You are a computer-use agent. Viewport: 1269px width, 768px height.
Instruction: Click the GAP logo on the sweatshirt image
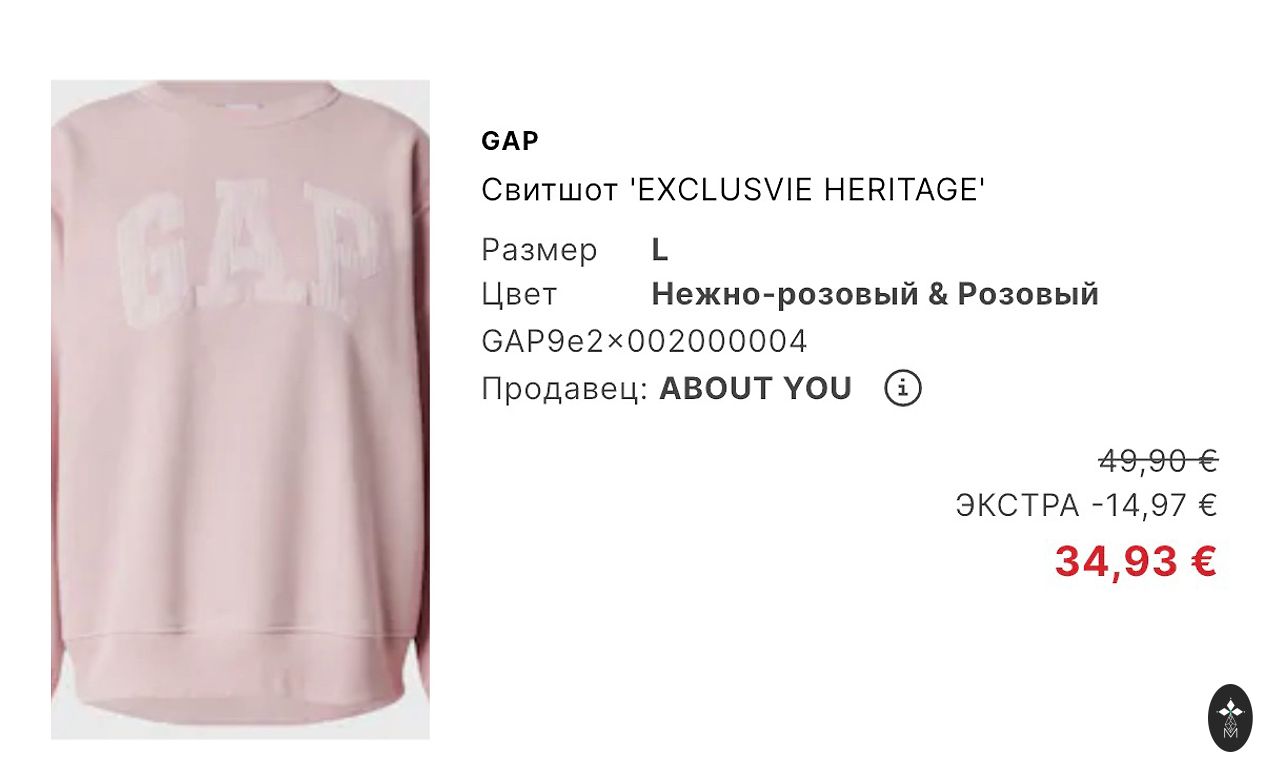coord(249,253)
